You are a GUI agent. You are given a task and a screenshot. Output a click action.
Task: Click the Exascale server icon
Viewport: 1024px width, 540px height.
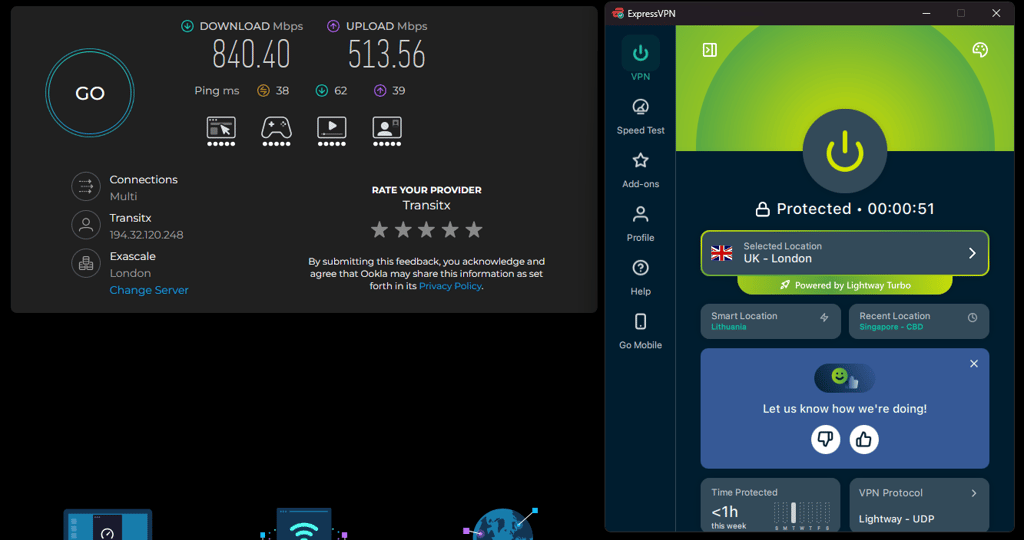(86, 264)
